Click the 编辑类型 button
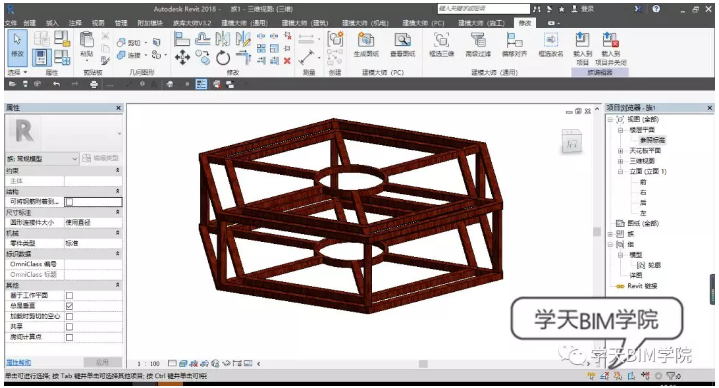Image resolution: width=719 pixels, height=388 pixels. point(100,158)
